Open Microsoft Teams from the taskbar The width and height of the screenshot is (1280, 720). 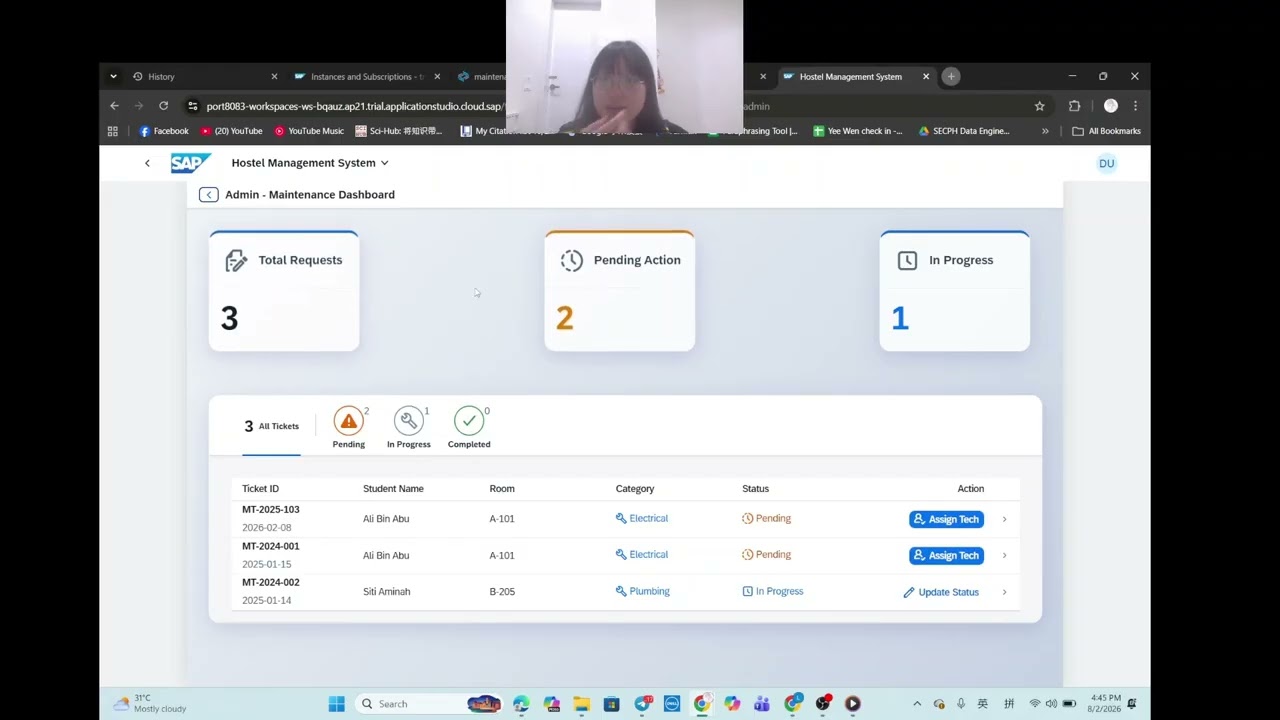pos(762,704)
